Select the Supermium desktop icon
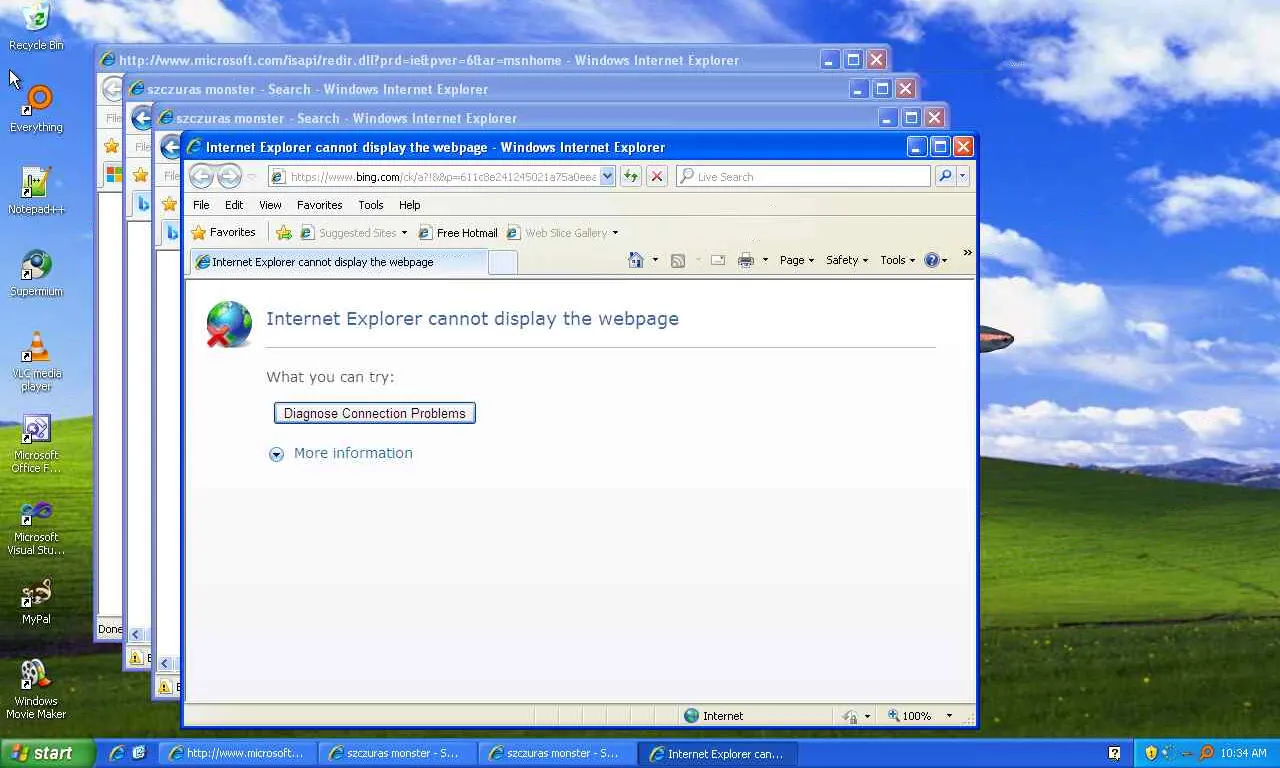This screenshot has height=768, width=1280. coord(36,273)
